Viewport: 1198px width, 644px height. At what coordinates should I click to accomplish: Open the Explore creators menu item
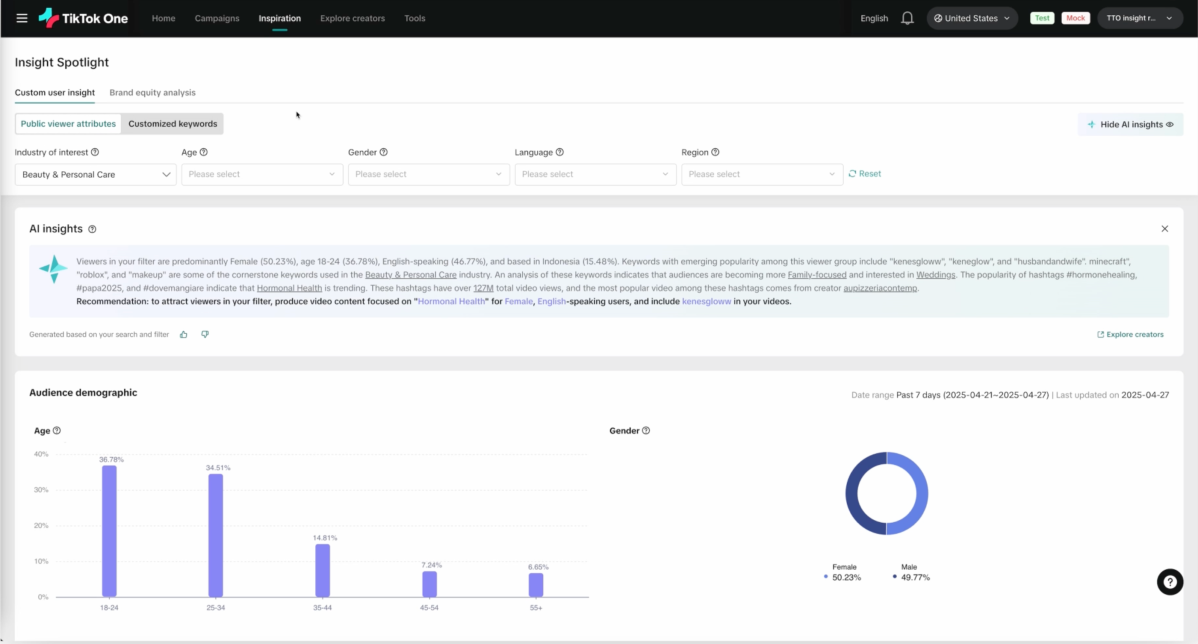coord(352,18)
